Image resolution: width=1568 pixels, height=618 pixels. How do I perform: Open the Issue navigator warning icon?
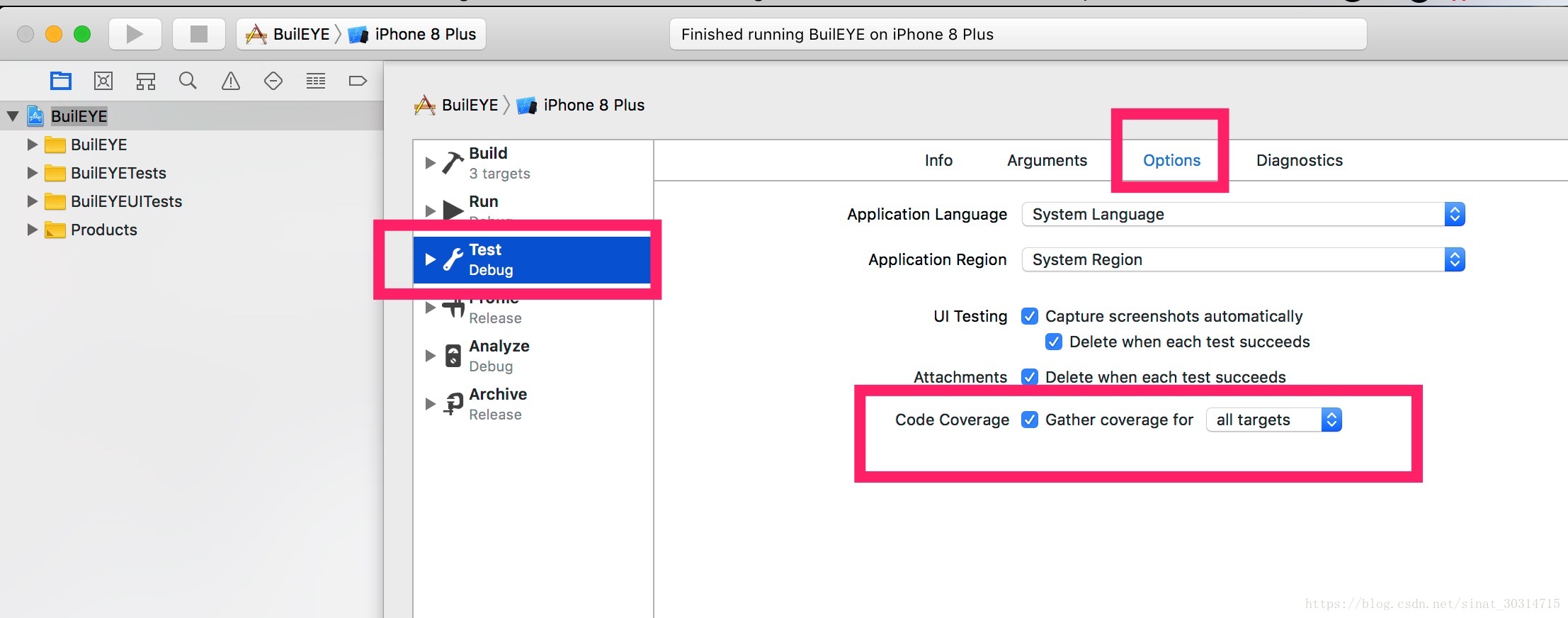[x=231, y=81]
